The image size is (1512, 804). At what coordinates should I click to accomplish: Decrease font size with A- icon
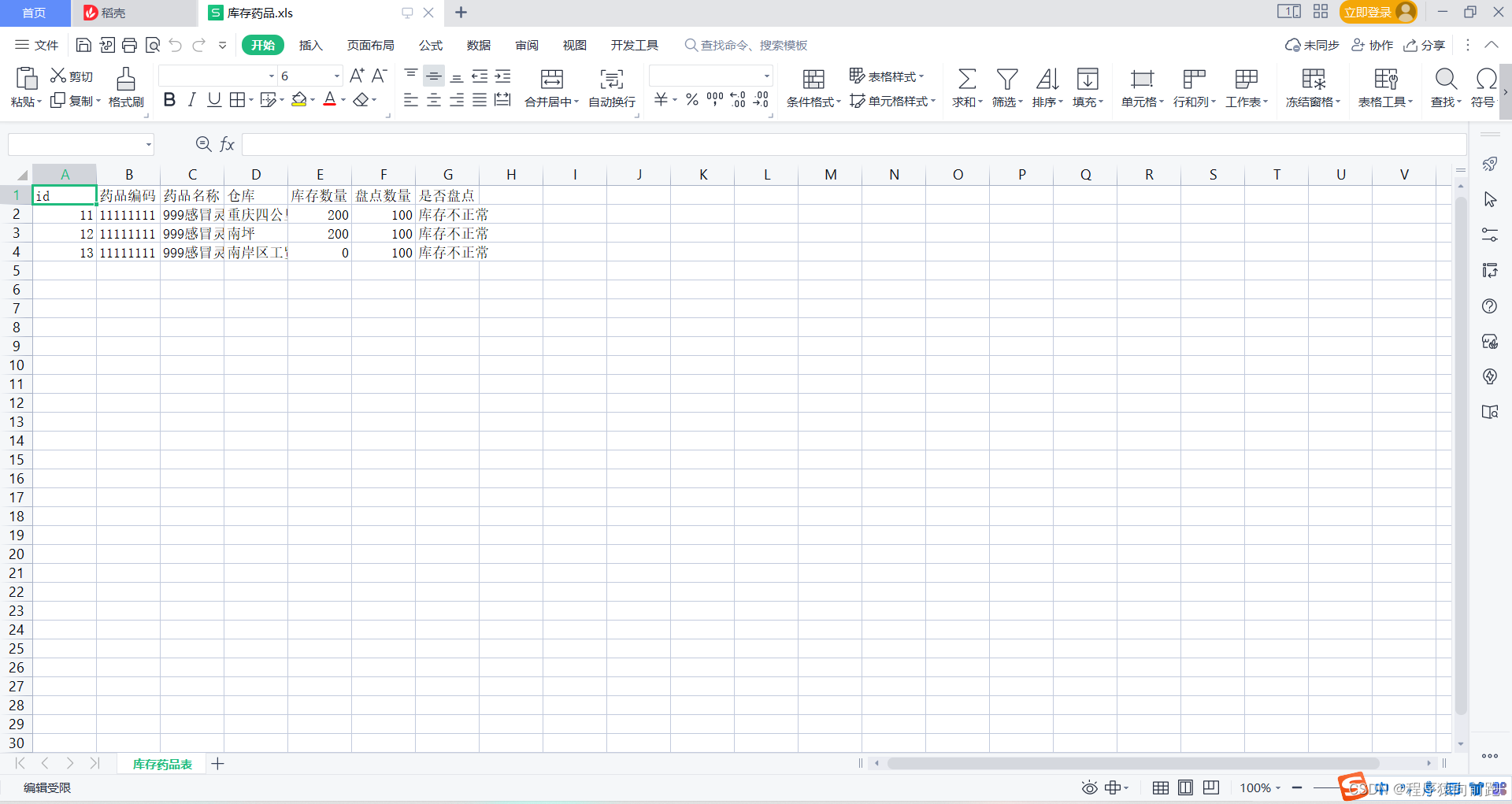point(380,76)
